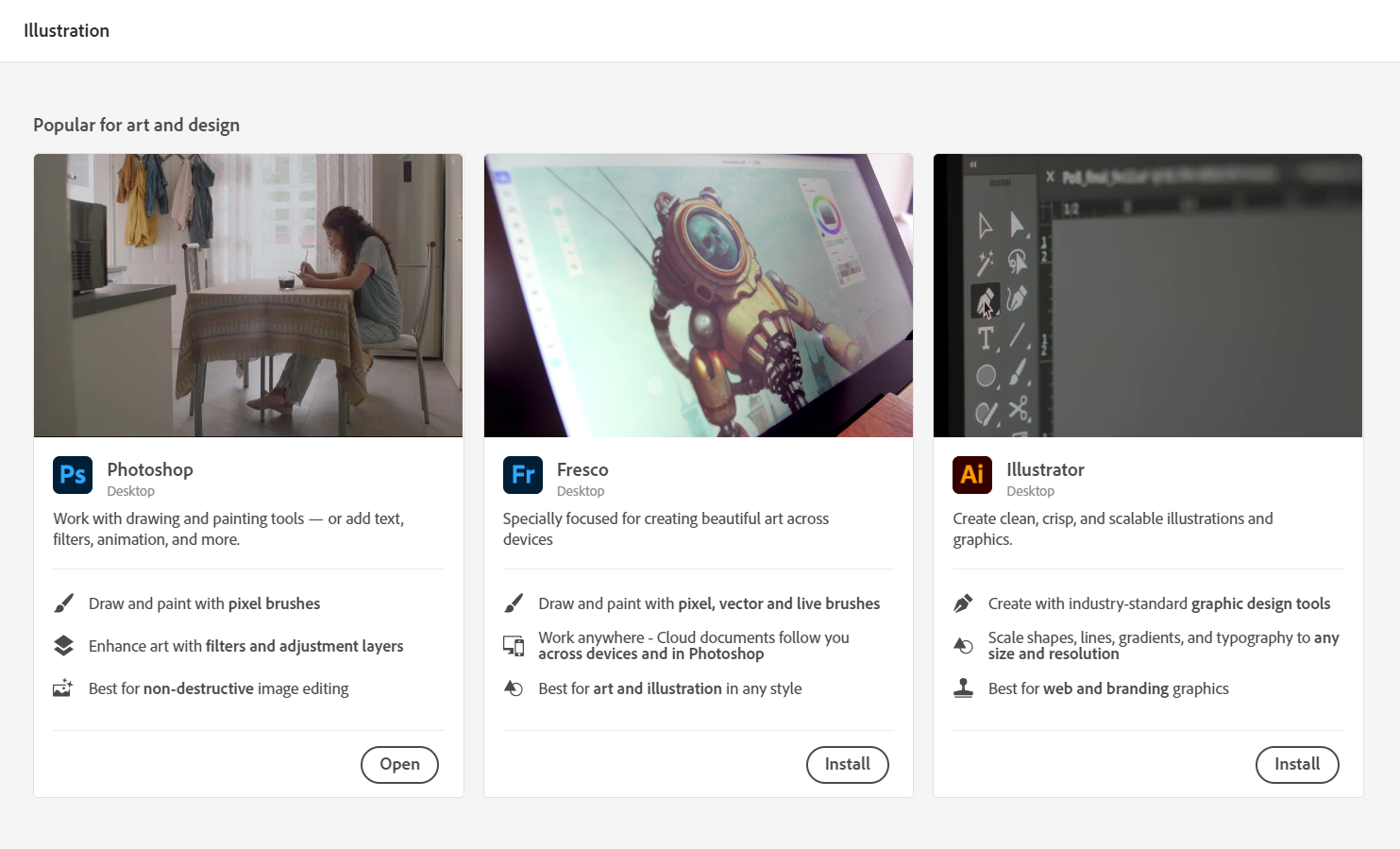Click 'Scale shapes, lines, gradients, and typography' text
The width and height of the screenshot is (1400, 849).
pos(1164,646)
